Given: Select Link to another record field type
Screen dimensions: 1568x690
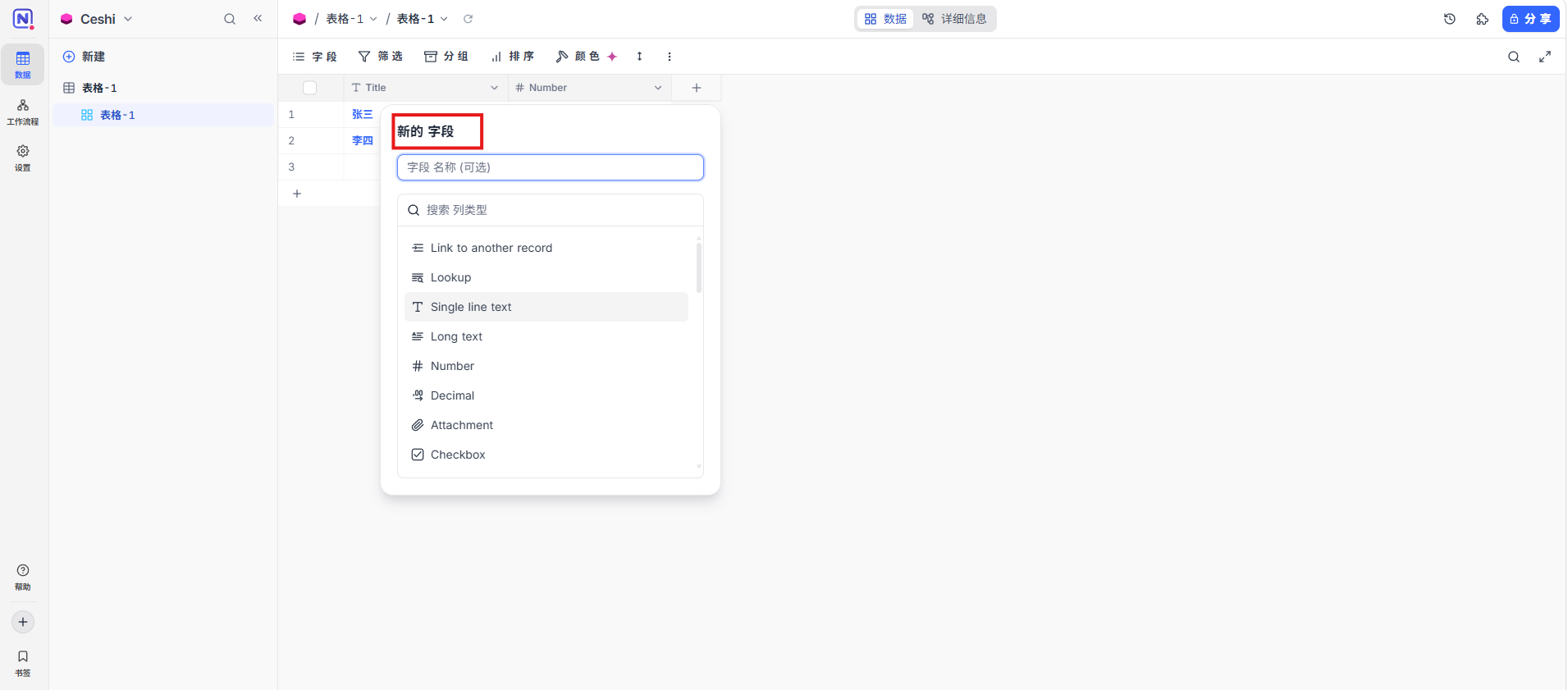Looking at the screenshot, I should tap(546, 248).
